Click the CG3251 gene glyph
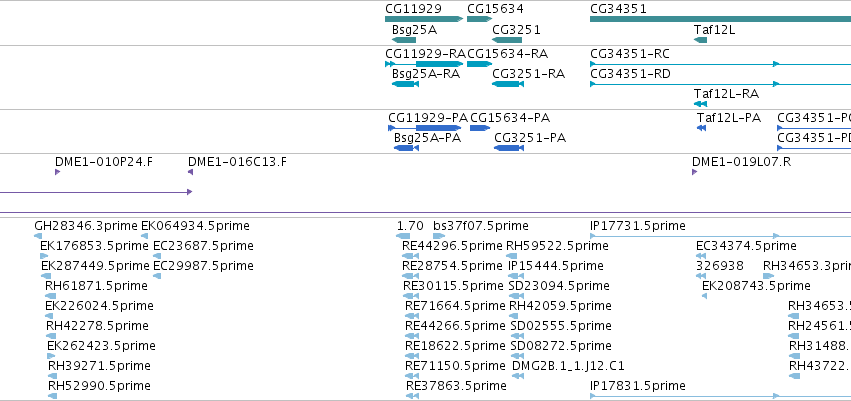Viewport: 851px width, 401px height. pos(507,40)
